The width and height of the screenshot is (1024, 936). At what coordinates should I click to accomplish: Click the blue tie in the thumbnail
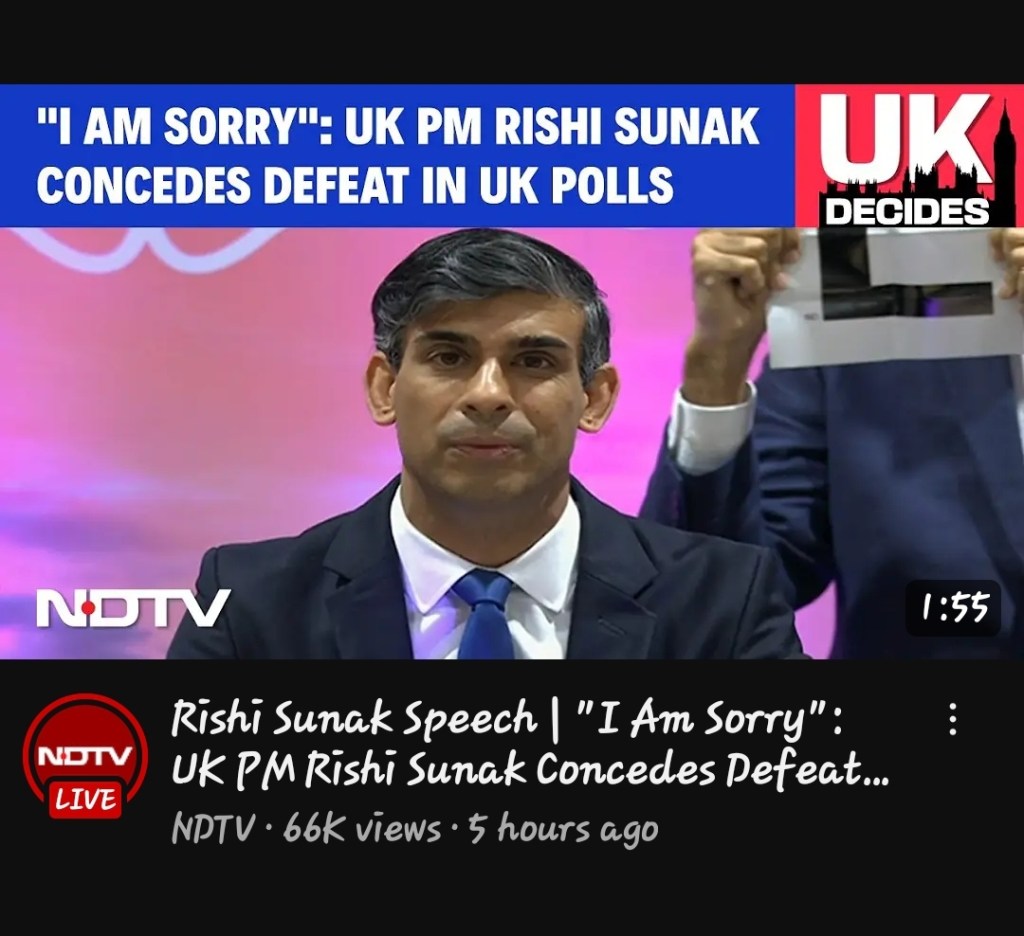[486, 614]
